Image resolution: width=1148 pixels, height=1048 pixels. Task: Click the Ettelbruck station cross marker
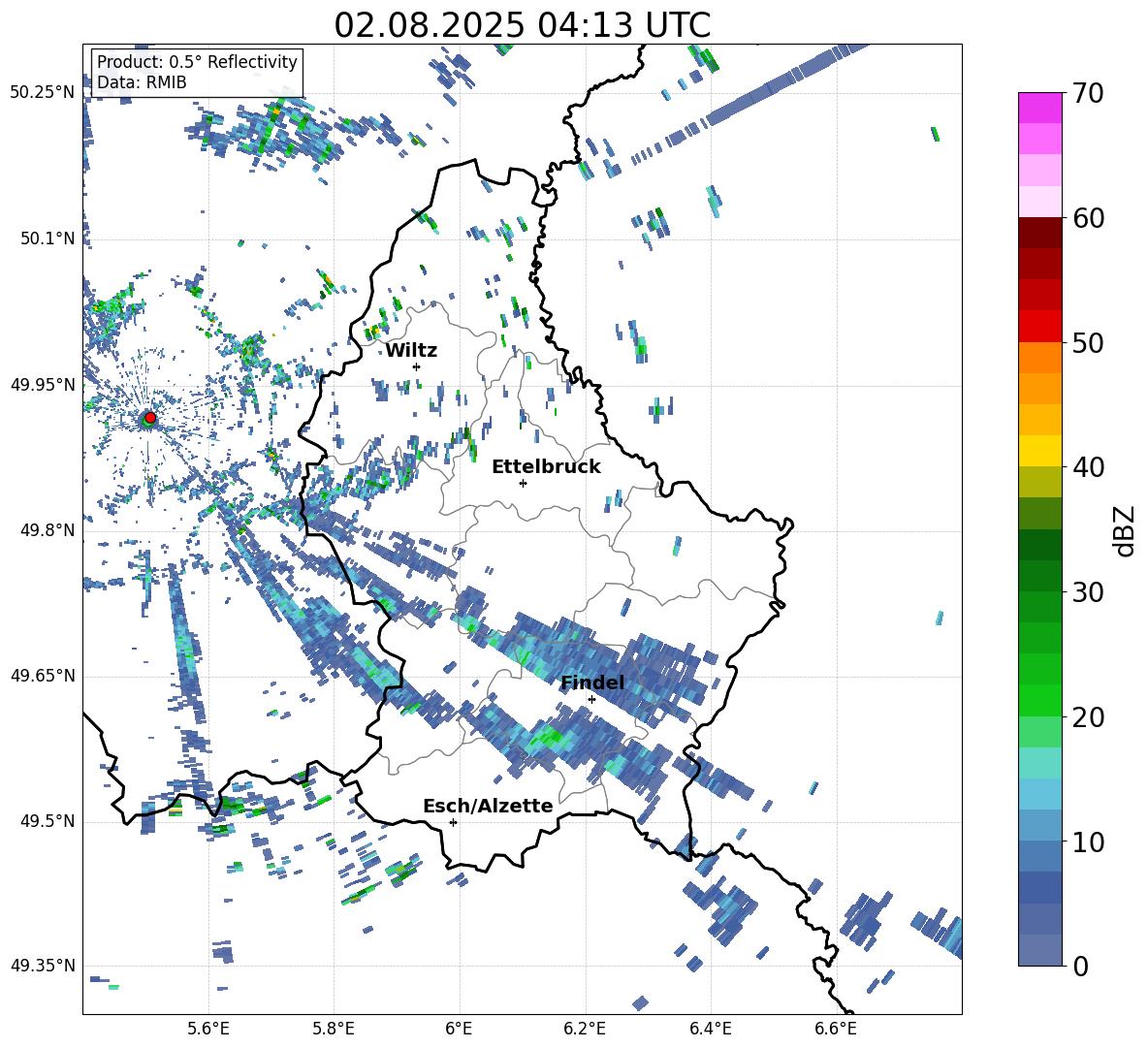[x=523, y=483]
